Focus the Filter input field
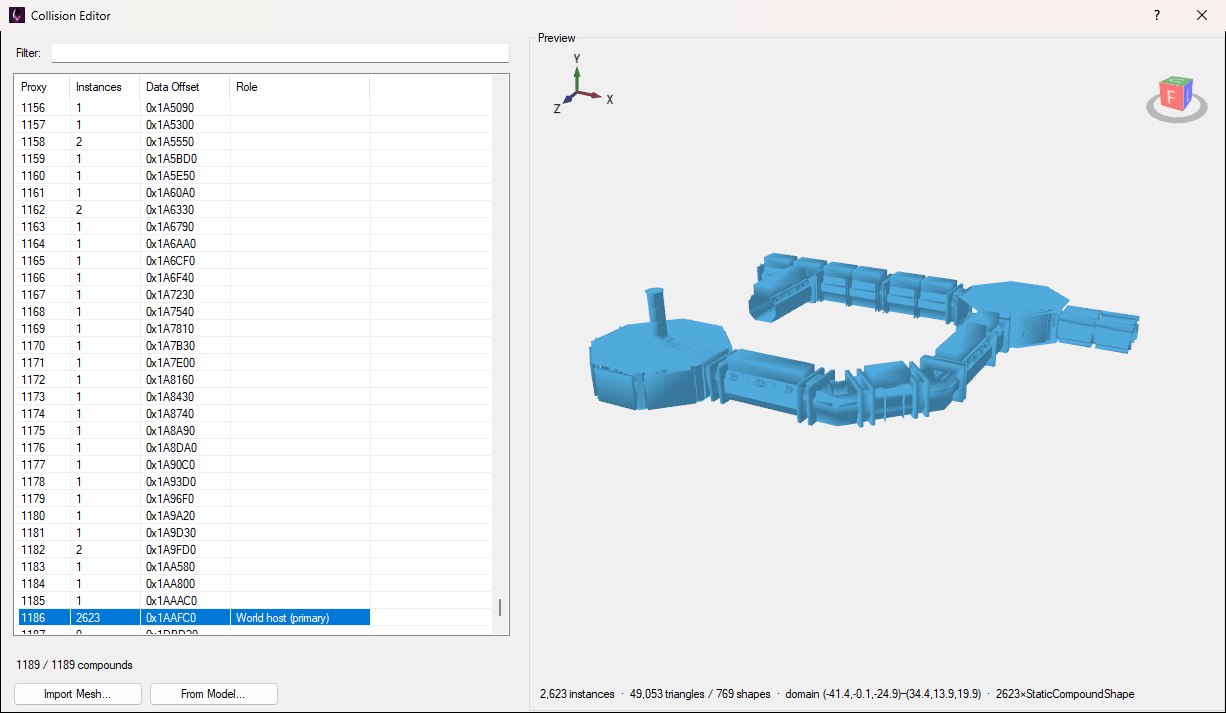1226x713 pixels. click(x=280, y=52)
